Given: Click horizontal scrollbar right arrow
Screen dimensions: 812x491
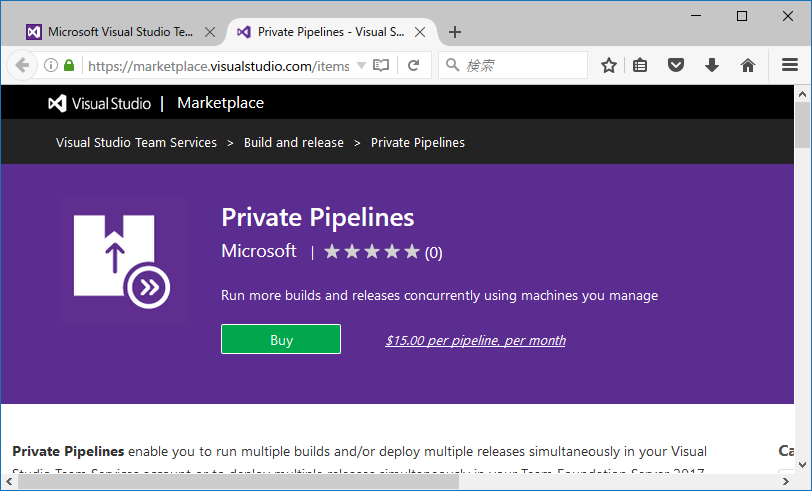Looking at the screenshot, I should tap(785, 482).
